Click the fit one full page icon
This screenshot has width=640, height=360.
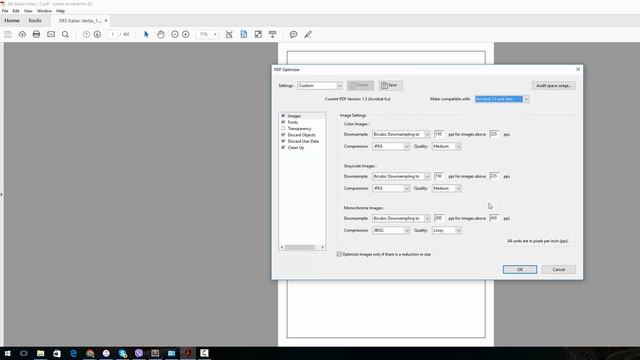point(244,35)
